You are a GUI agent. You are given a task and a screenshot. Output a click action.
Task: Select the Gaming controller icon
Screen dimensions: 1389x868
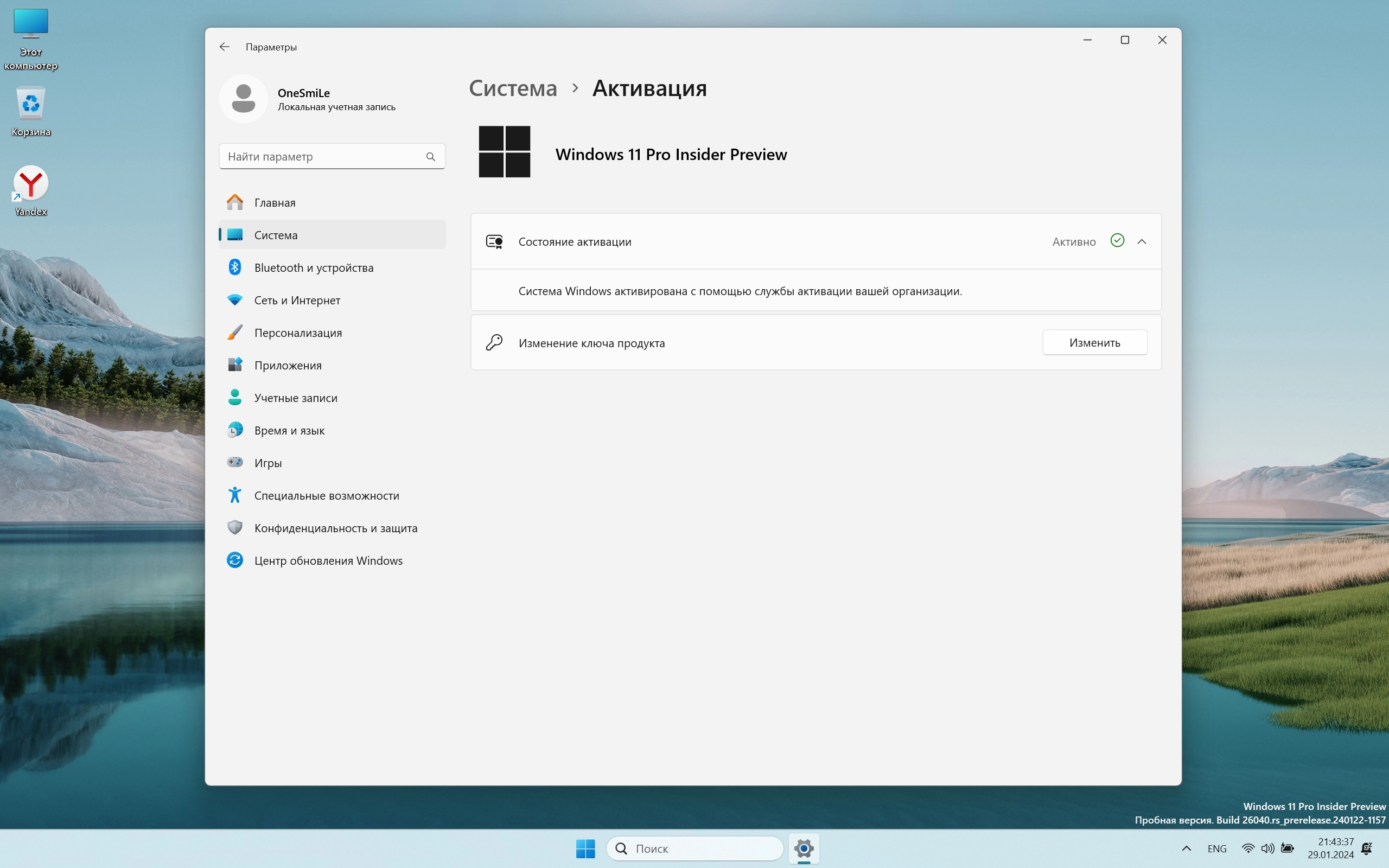point(235,463)
